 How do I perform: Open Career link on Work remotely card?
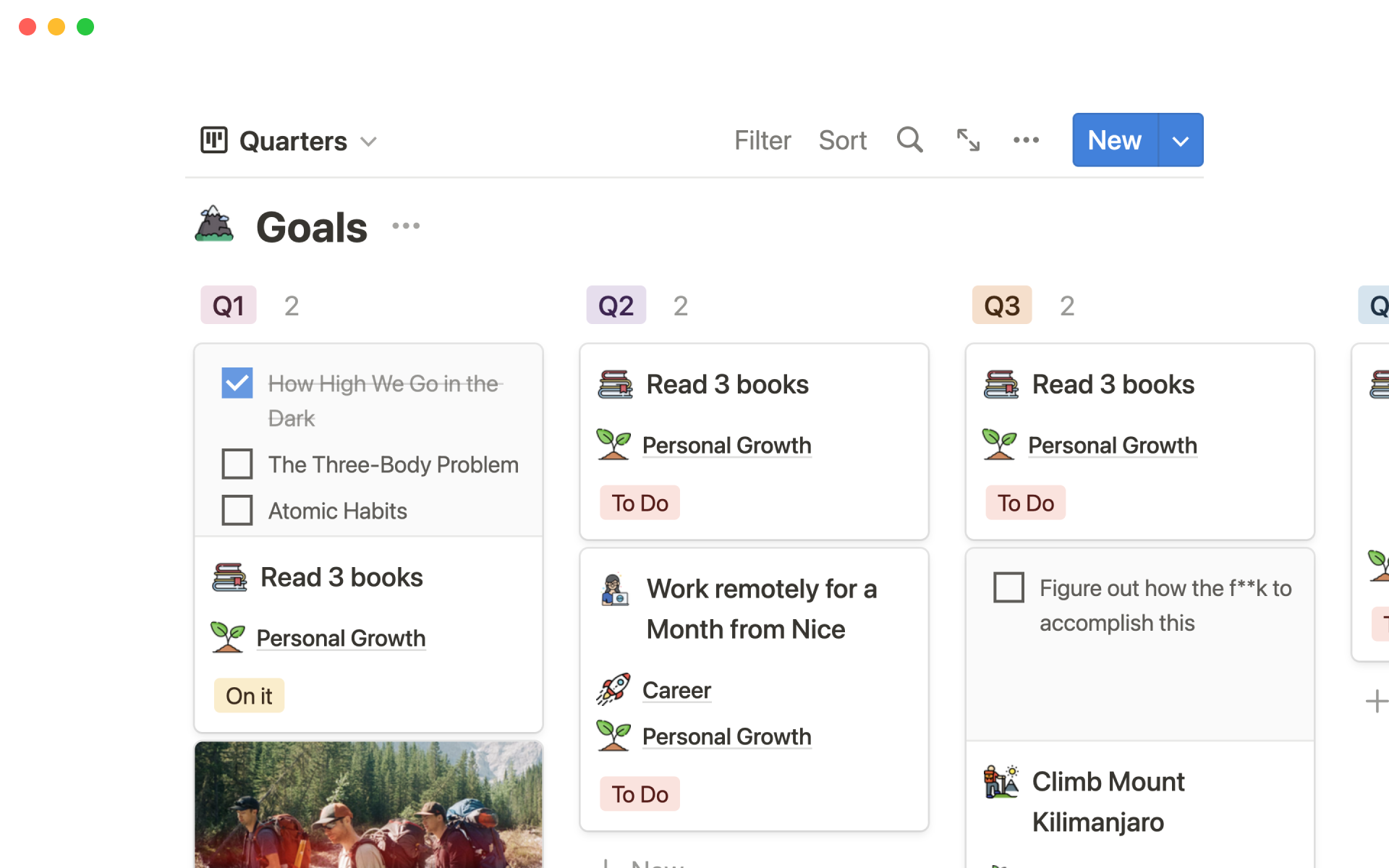pos(676,690)
